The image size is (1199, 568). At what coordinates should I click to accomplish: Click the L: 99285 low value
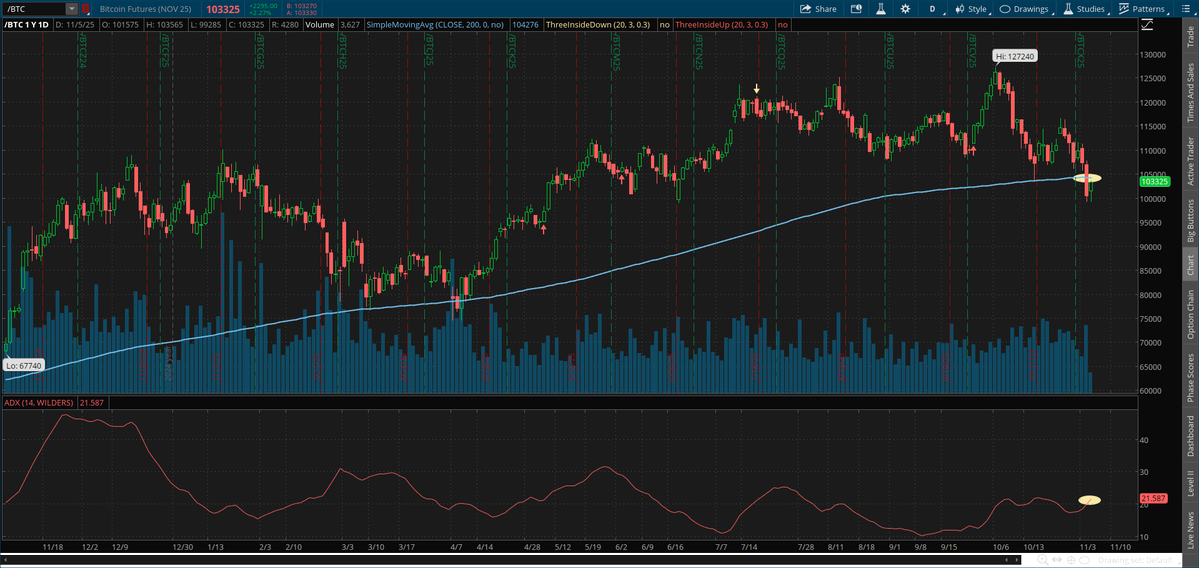(204, 24)
